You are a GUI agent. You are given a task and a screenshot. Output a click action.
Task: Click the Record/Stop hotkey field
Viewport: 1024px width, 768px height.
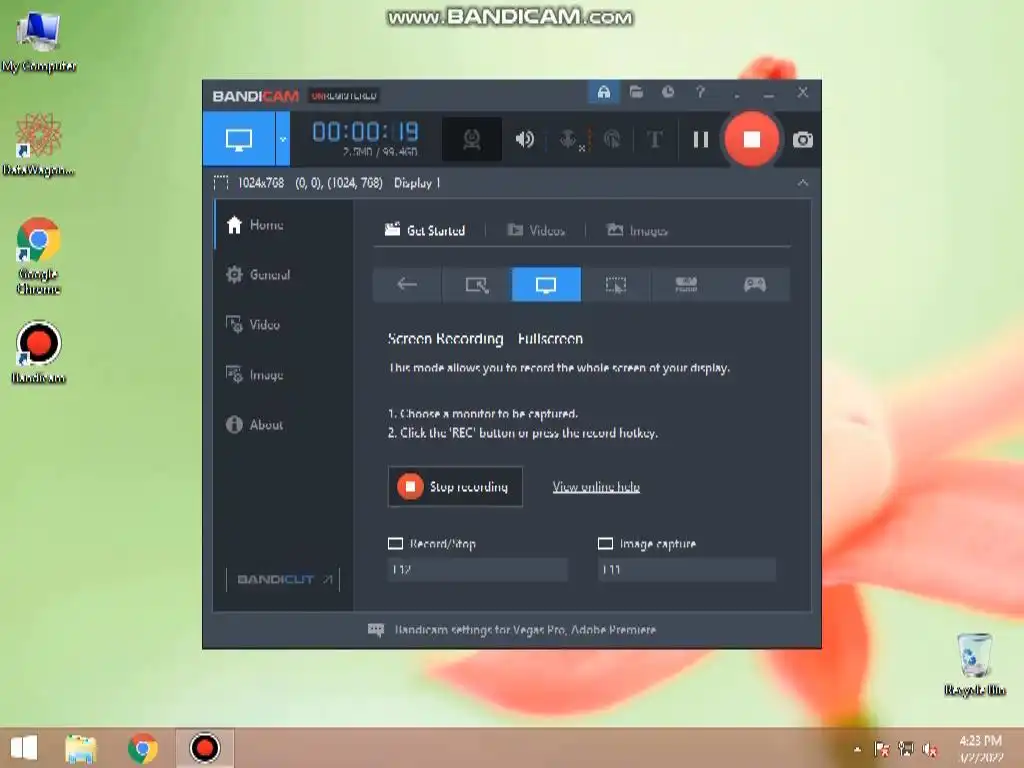477,569
